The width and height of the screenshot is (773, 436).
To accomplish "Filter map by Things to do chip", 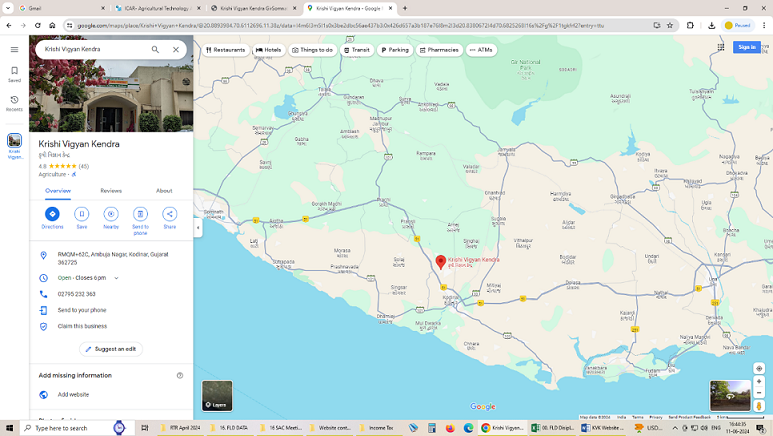I will (313, 50).
